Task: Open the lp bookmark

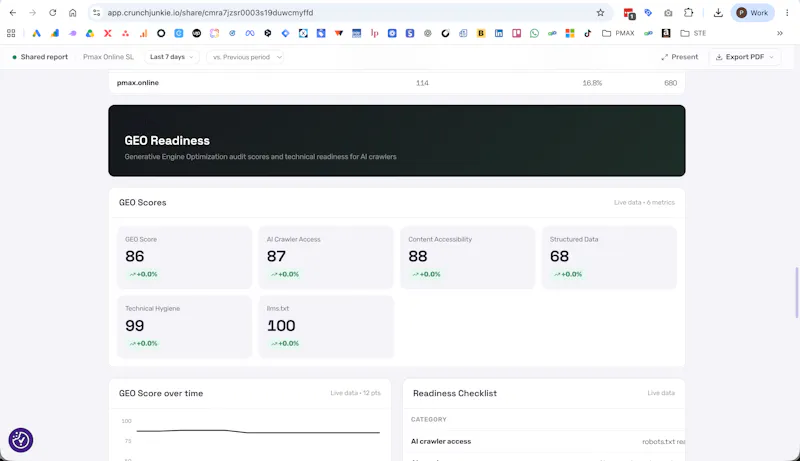Action: tap(374, 33)
